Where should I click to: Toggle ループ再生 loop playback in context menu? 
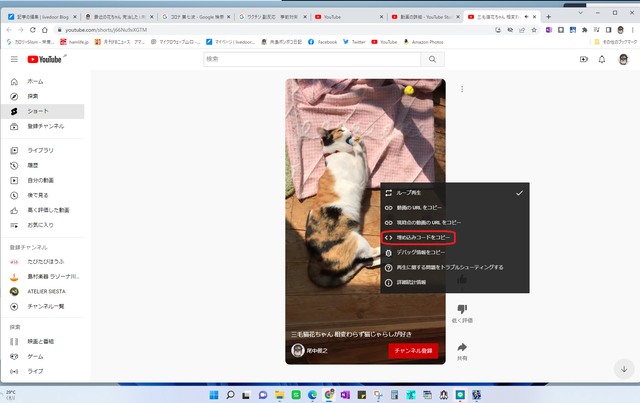[x=455, y=193]
